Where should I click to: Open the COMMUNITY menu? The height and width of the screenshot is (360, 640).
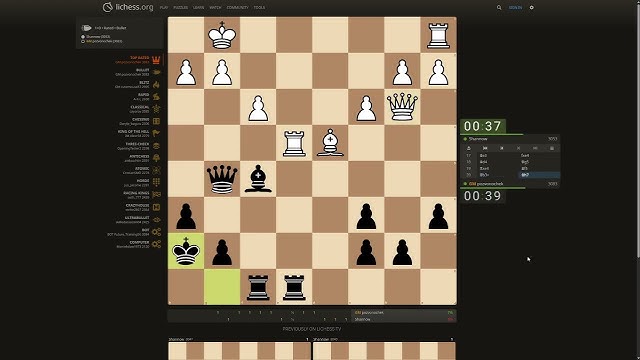click(x=237, y=7)
